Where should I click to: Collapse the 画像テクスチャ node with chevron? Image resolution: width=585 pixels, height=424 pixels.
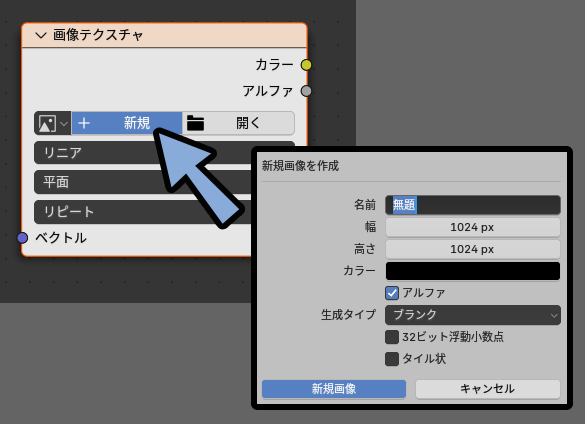point(40,35)
